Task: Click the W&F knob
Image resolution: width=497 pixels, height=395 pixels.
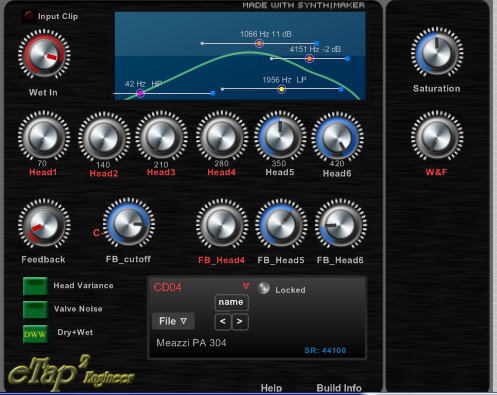Action: [x=437, y=136]
